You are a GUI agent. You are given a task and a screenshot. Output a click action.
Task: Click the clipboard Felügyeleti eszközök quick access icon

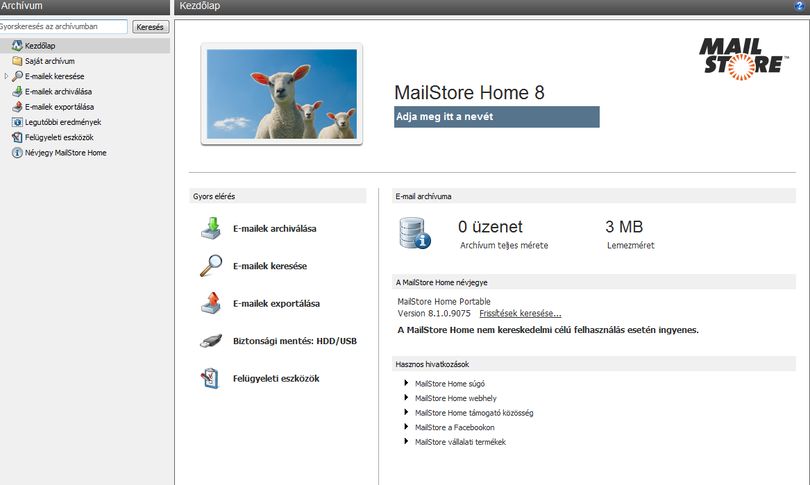[x=210, y=378]
